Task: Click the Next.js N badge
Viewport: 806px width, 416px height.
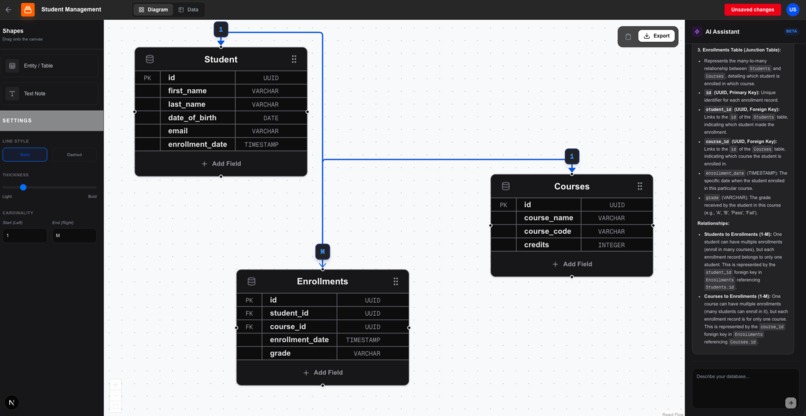Action: [11, 403]
